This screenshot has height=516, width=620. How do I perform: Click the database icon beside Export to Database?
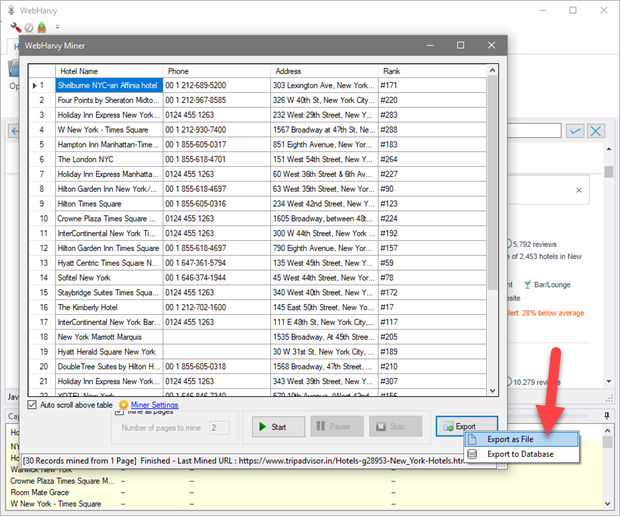[471, 455]
